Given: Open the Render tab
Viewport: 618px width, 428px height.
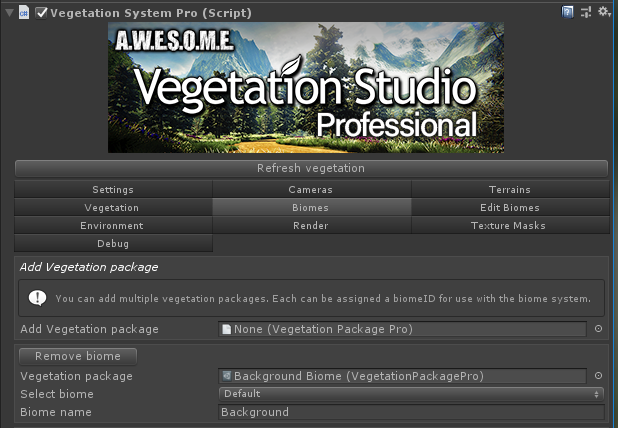Looking at the screenshot, I should pyautogui.click(x=311, y=226).
